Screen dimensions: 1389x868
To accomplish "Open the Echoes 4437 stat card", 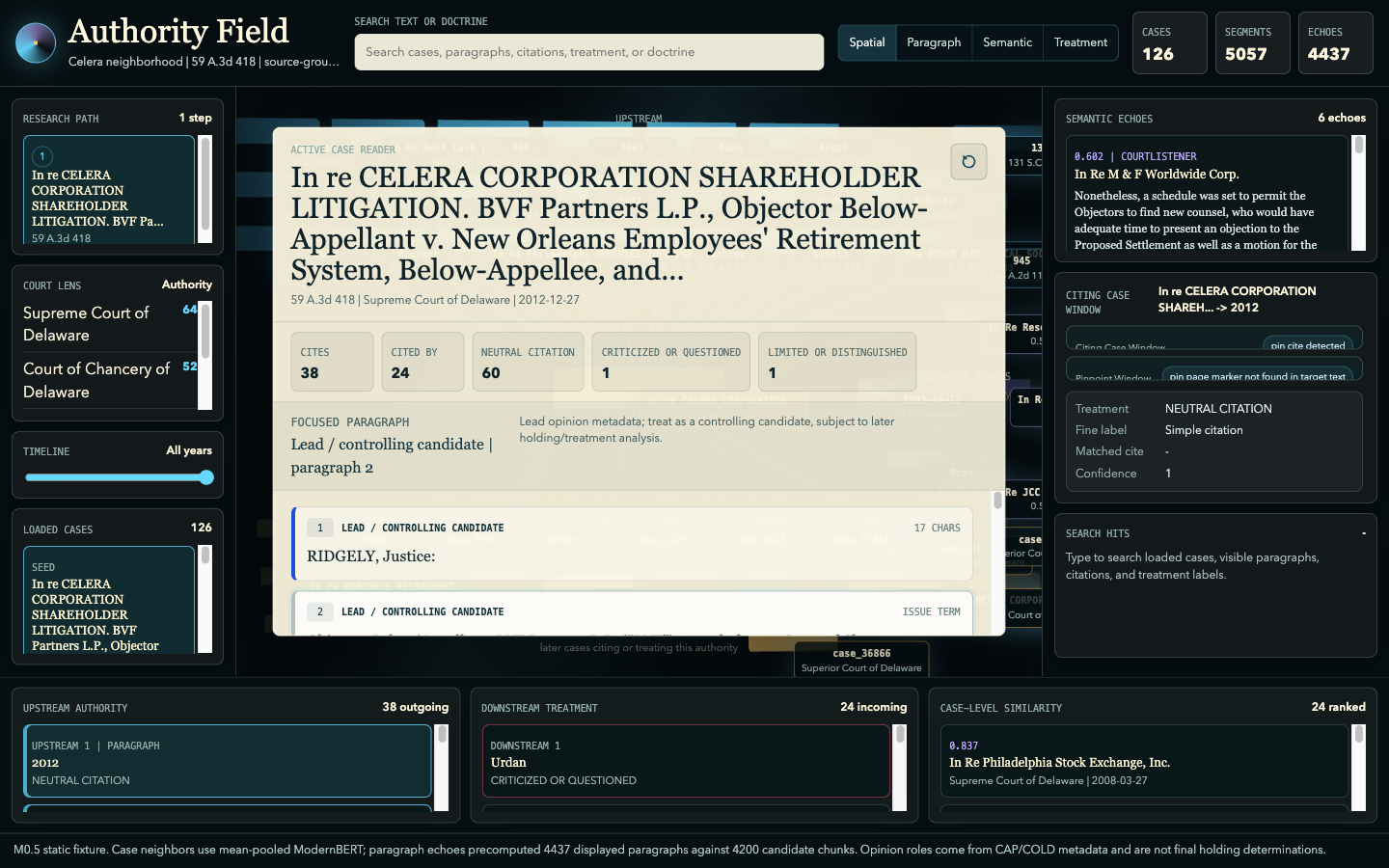I will (1335, 42).
